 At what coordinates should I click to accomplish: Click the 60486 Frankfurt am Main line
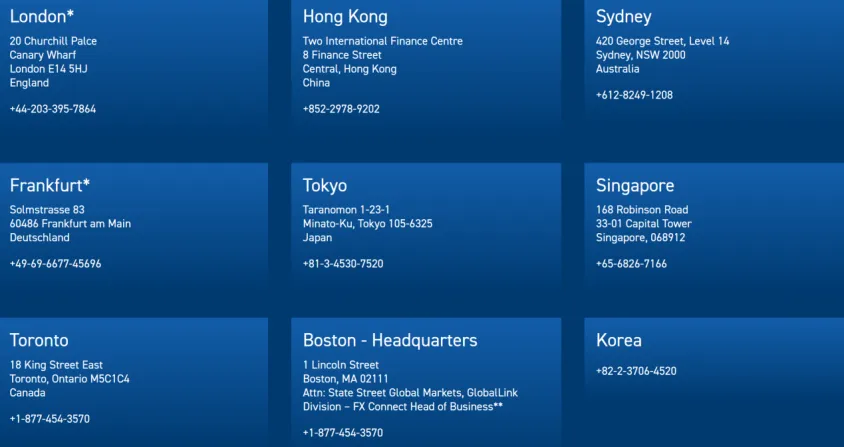coord(71,224)
